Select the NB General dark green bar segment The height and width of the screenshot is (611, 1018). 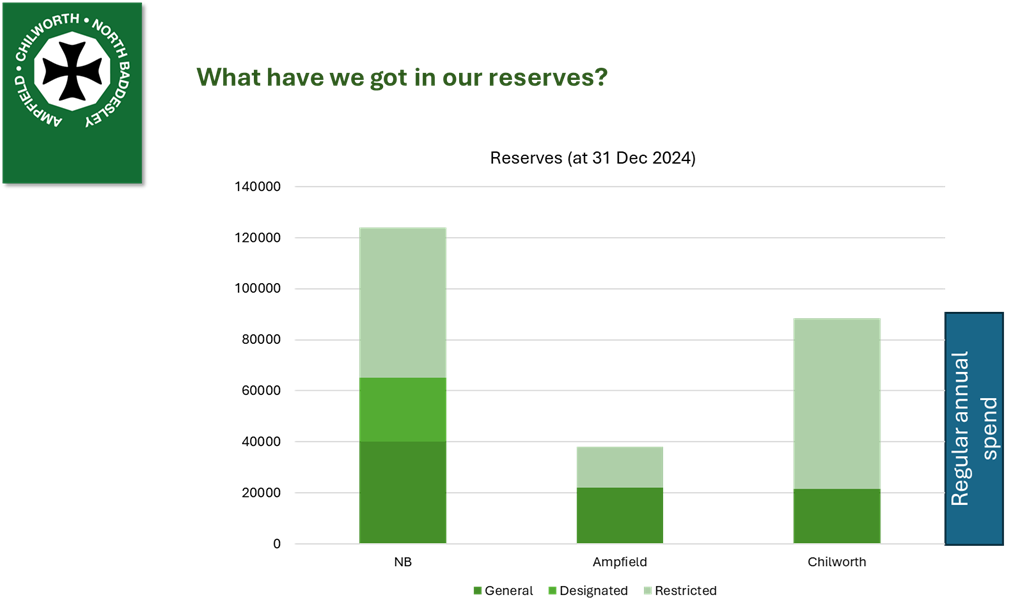pos(402,492)
